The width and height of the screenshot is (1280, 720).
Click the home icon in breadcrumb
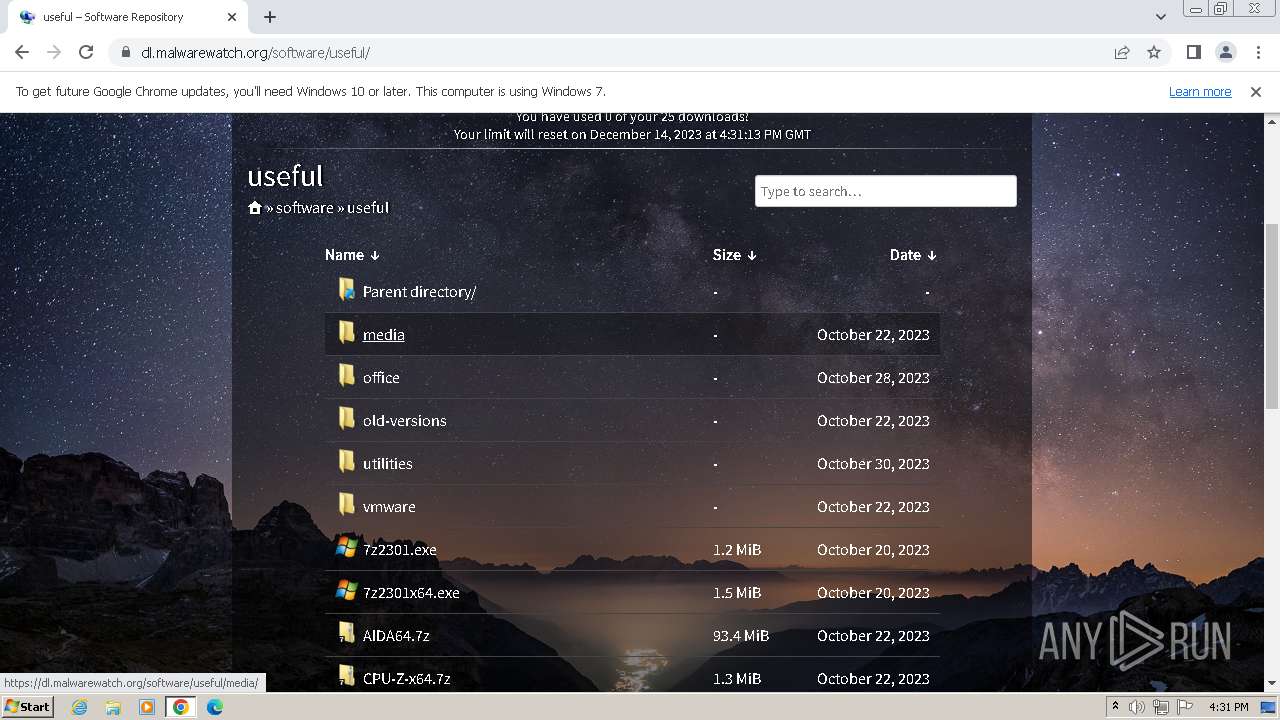(255, 208)
